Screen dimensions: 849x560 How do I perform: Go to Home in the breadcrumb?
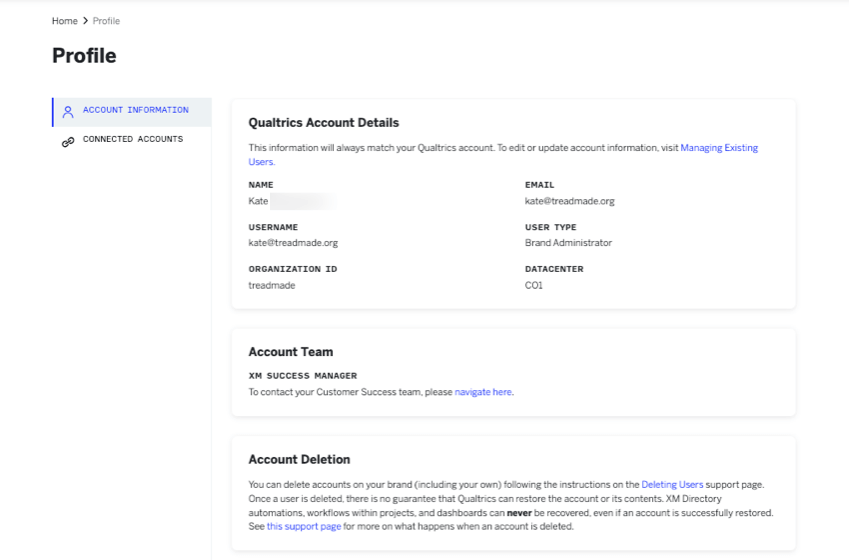click(x=64, y=21)
